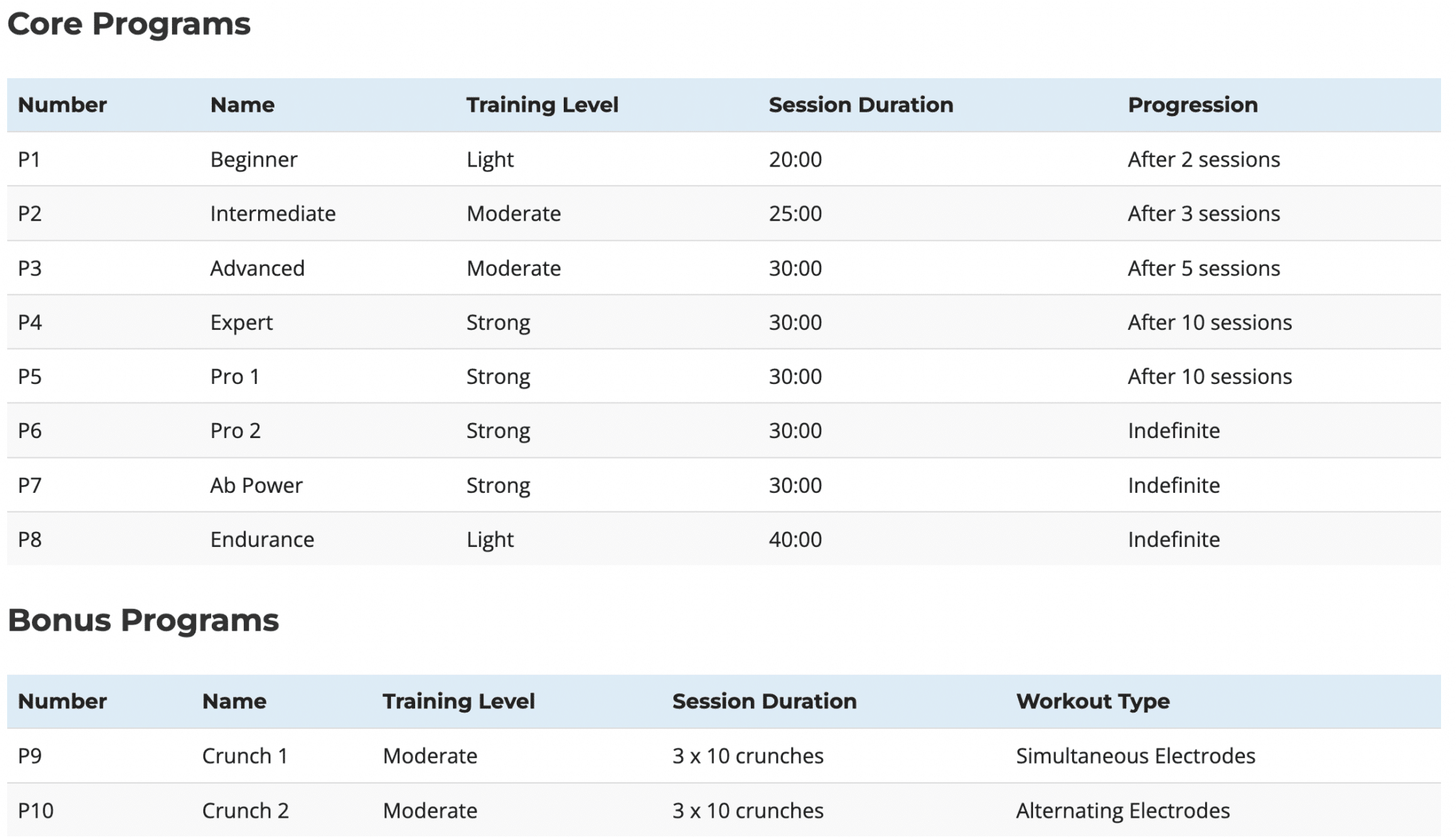Select the P10 program number cell

click(x=36, y=811)
